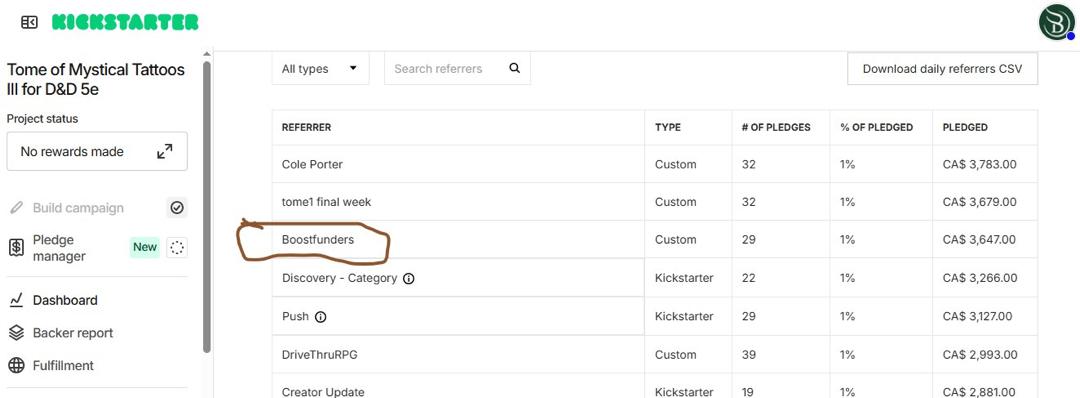Click the % OF PLEDGED column header
This screenshot has height=398, width=1080.
[x=876, y=127]
